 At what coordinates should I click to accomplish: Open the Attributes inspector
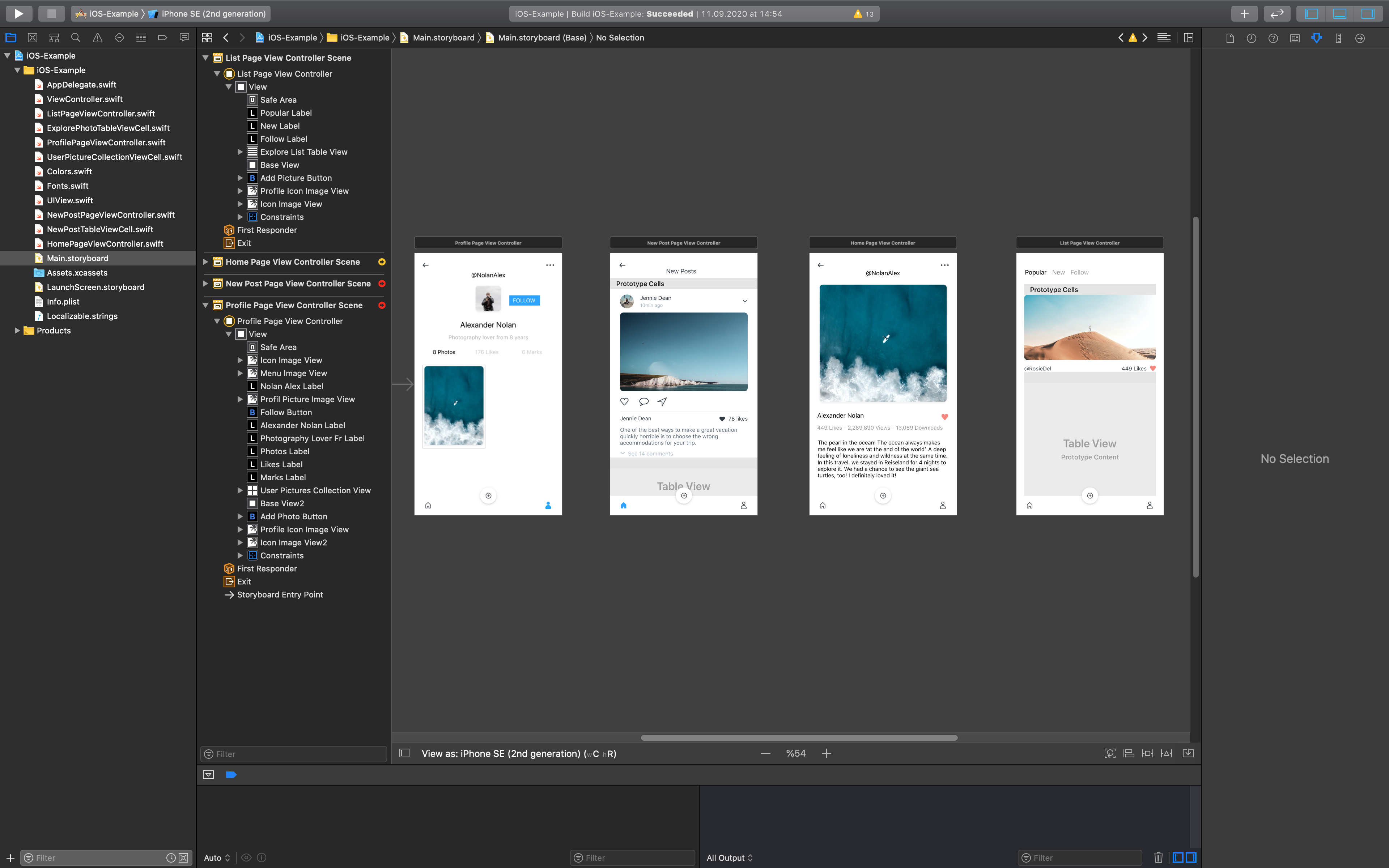[x=1317, y=38]
